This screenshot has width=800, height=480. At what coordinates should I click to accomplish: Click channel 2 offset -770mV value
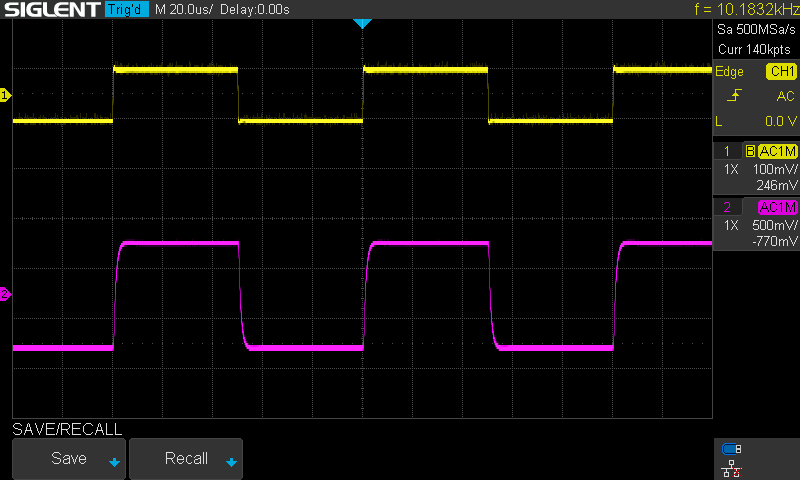(774, 241)
